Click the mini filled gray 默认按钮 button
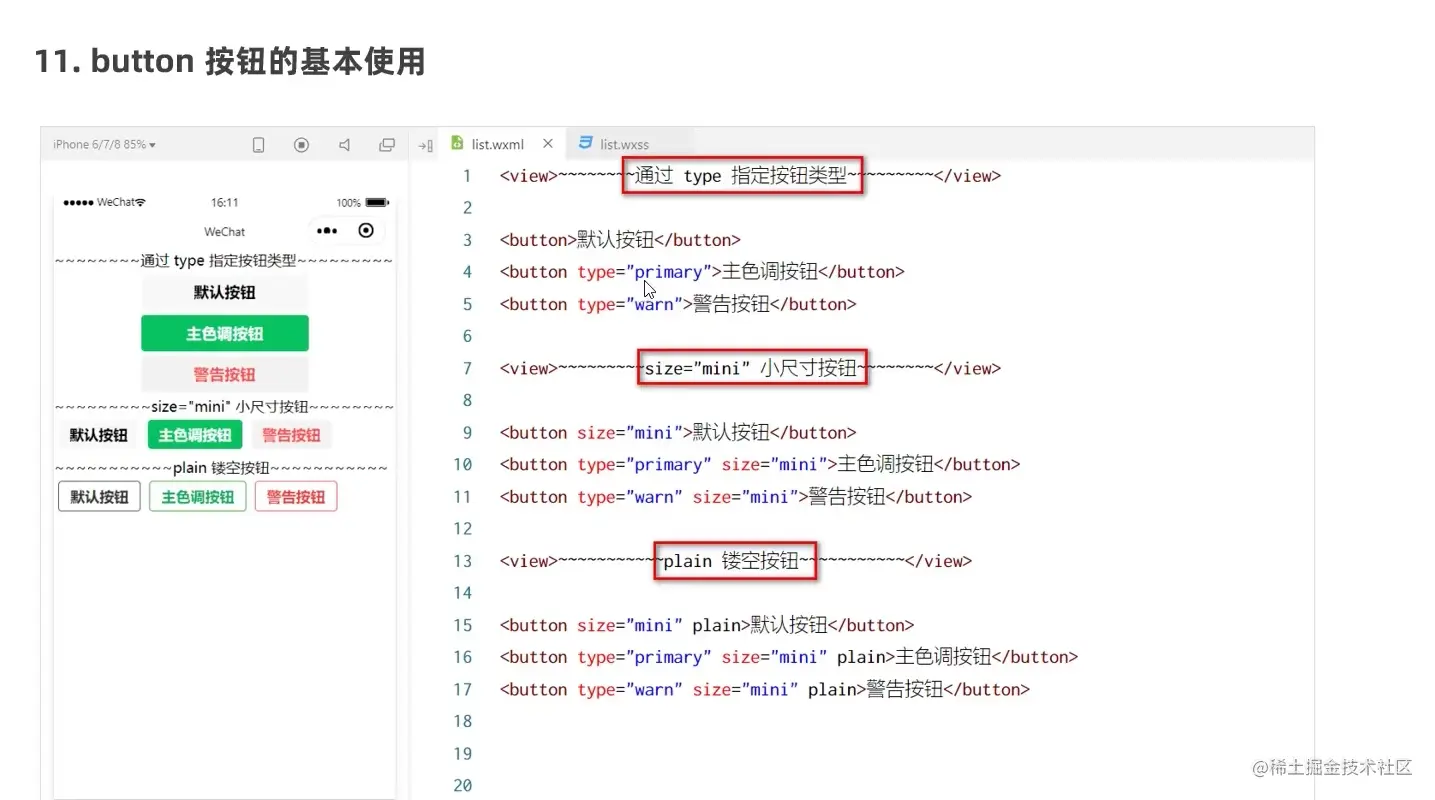The image size is (1435, 800). [x=98, y=435]
